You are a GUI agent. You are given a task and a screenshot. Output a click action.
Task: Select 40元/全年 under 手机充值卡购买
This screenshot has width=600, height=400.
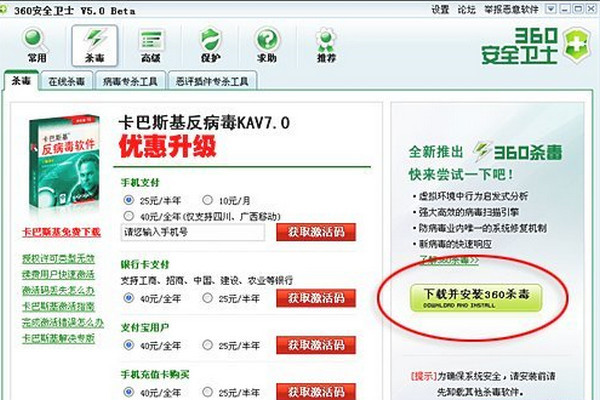(x=129, y=392)
